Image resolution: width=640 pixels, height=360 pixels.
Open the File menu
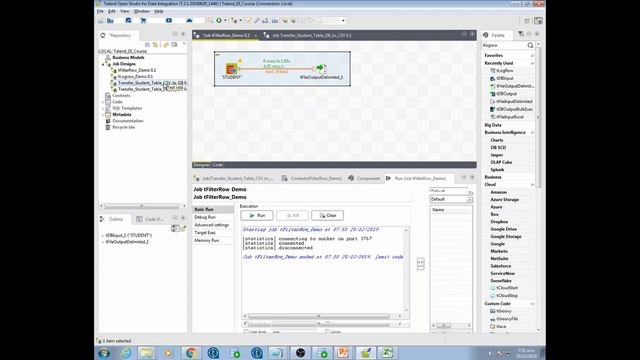pyautogui.click(x=100, y=11)
